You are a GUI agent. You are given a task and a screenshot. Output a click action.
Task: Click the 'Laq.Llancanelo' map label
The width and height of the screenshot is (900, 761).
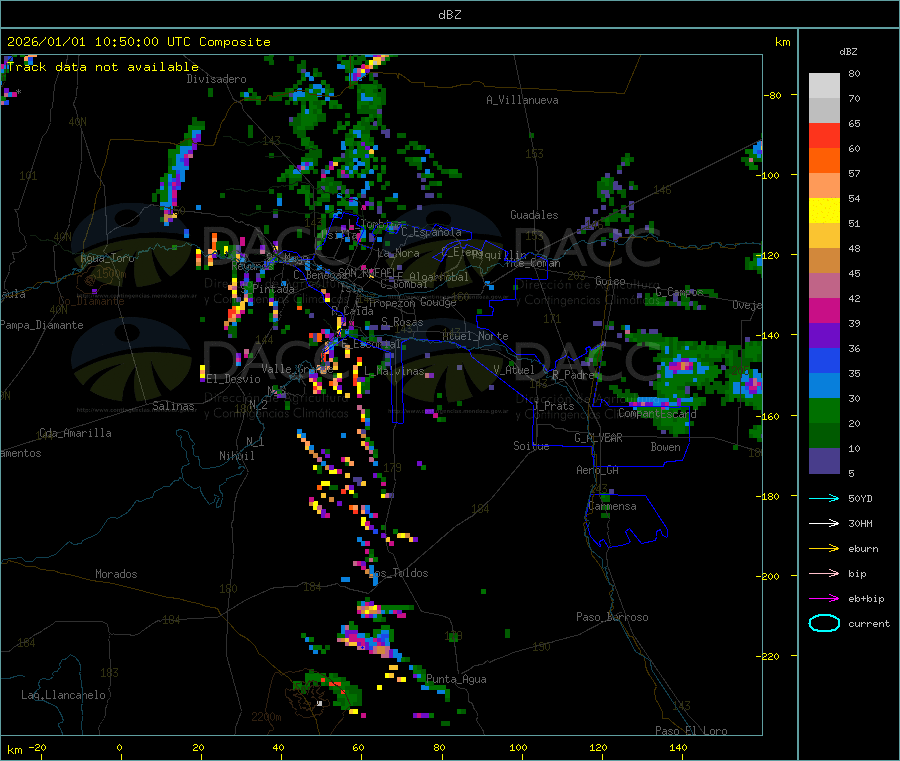tap(63, 695)
